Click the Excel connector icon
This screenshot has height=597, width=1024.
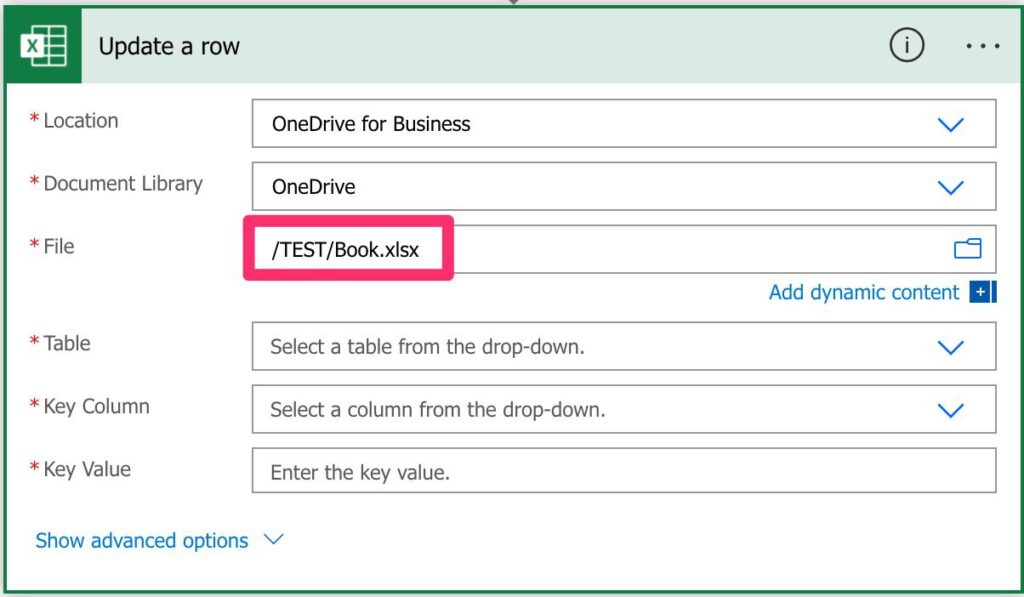[41, 45]
